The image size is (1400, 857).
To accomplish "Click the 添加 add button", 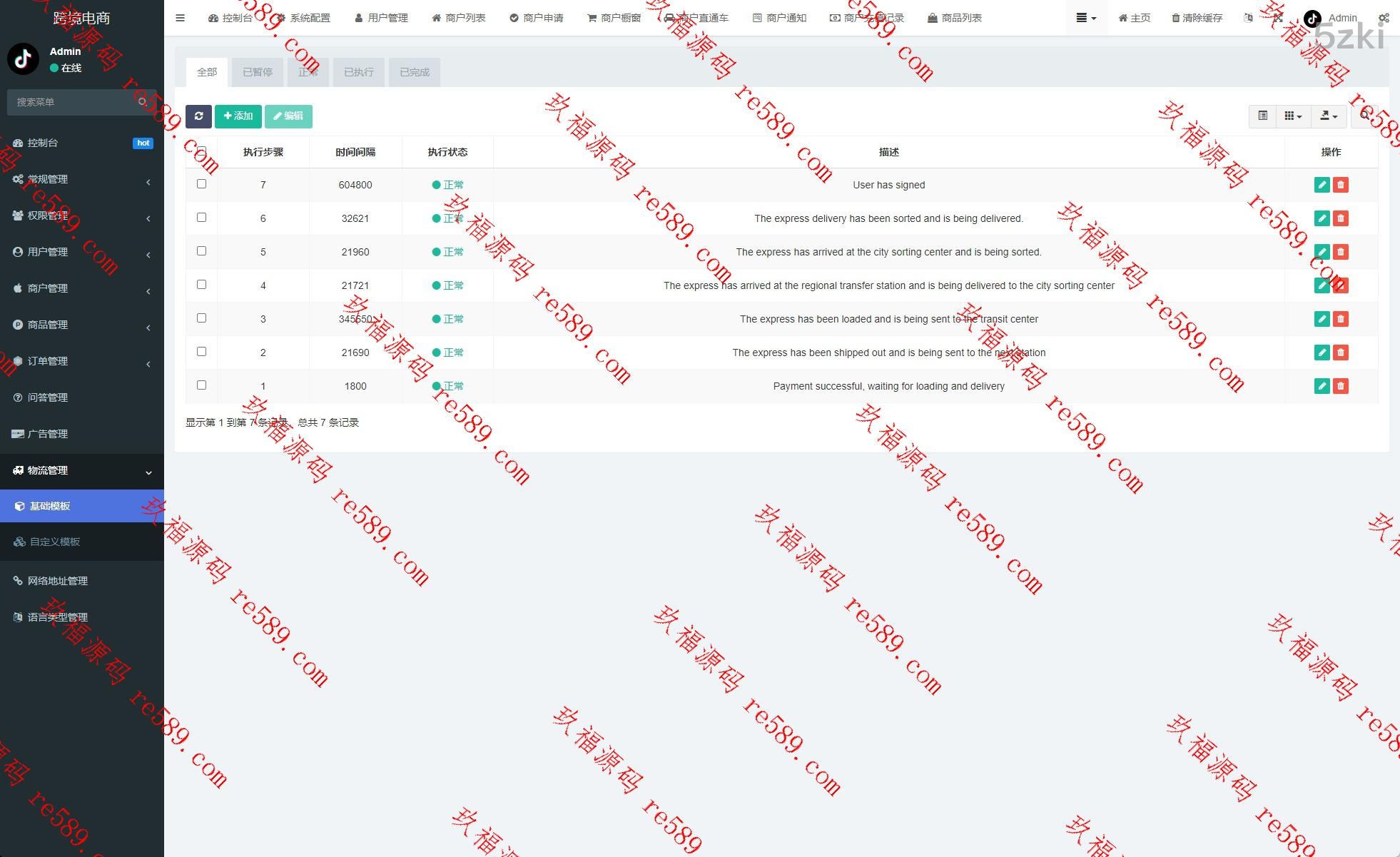I will click(x=238, y=116).
